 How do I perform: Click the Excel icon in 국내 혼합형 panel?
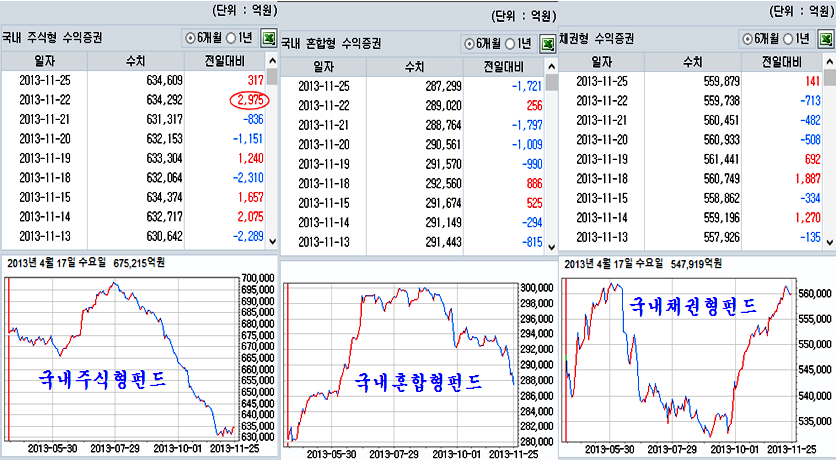pyautogui.click(x=546, y=44)
